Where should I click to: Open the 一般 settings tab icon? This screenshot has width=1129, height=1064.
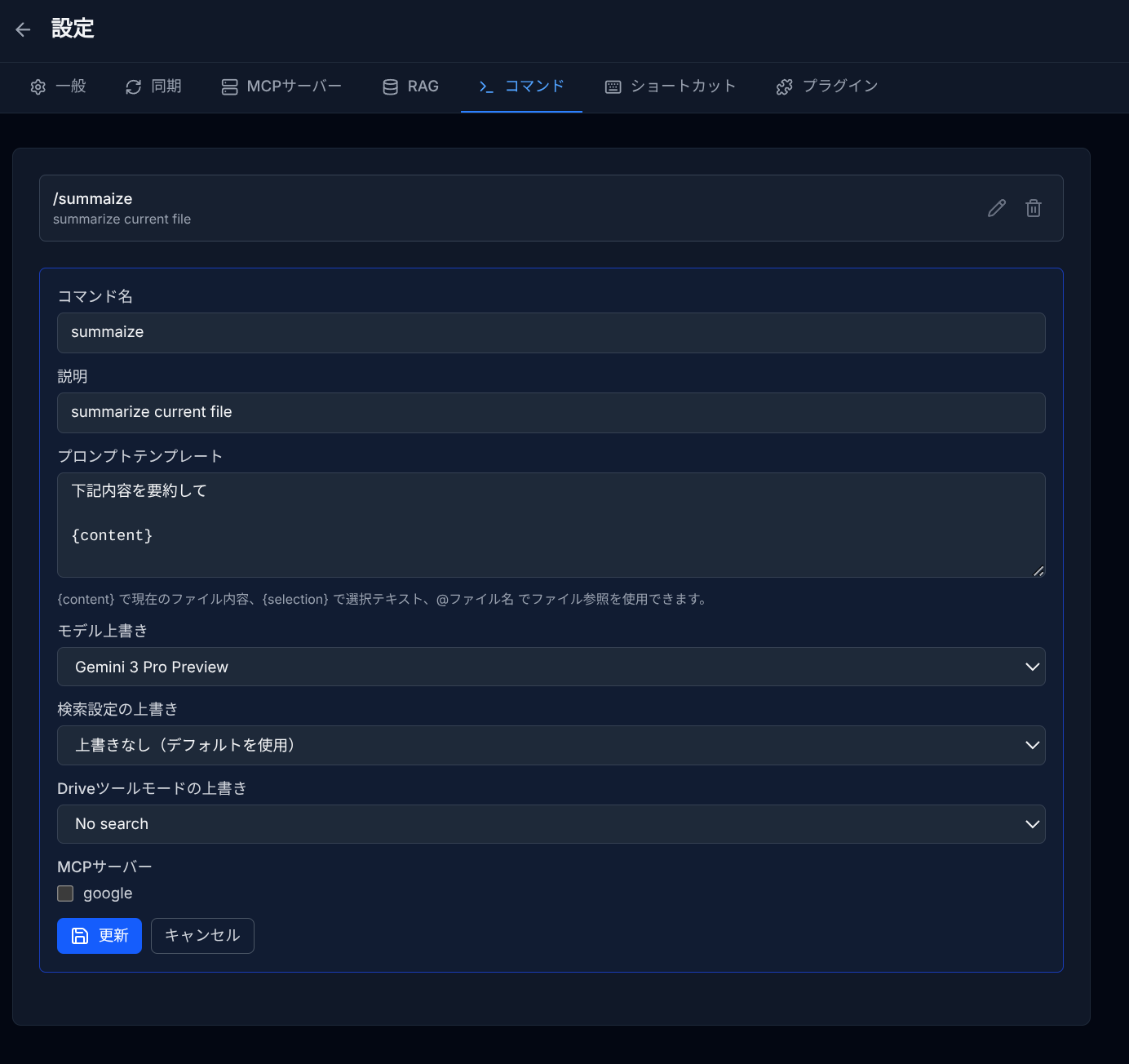[x=38, y=86]
